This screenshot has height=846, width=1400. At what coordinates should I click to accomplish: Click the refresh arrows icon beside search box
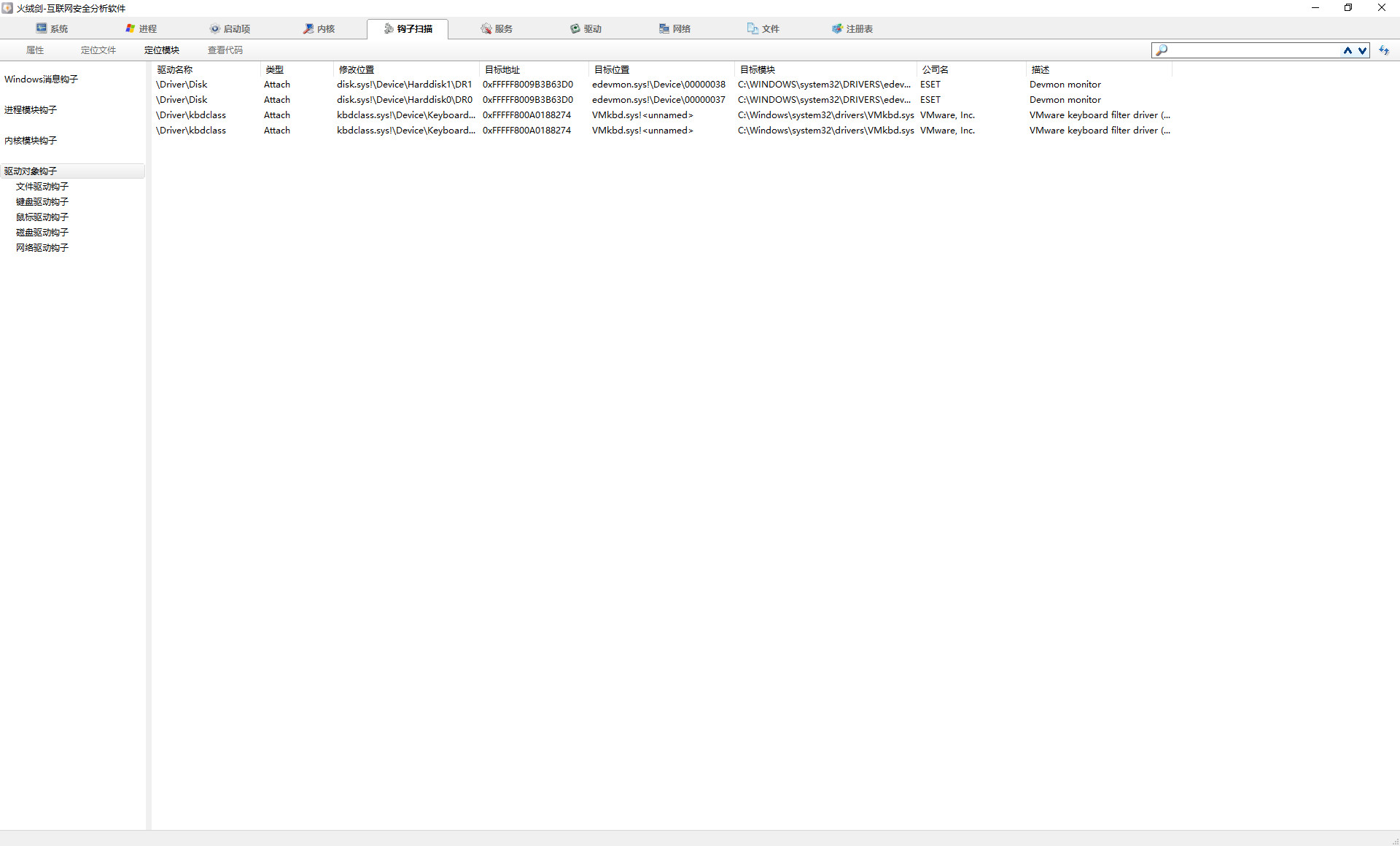point(1383,50)
